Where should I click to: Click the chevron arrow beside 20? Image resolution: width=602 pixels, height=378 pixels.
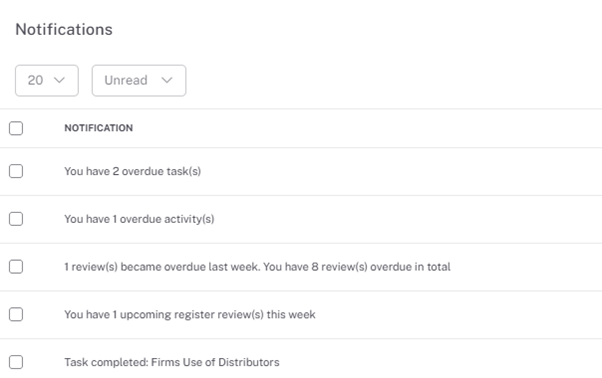[59, 80]
